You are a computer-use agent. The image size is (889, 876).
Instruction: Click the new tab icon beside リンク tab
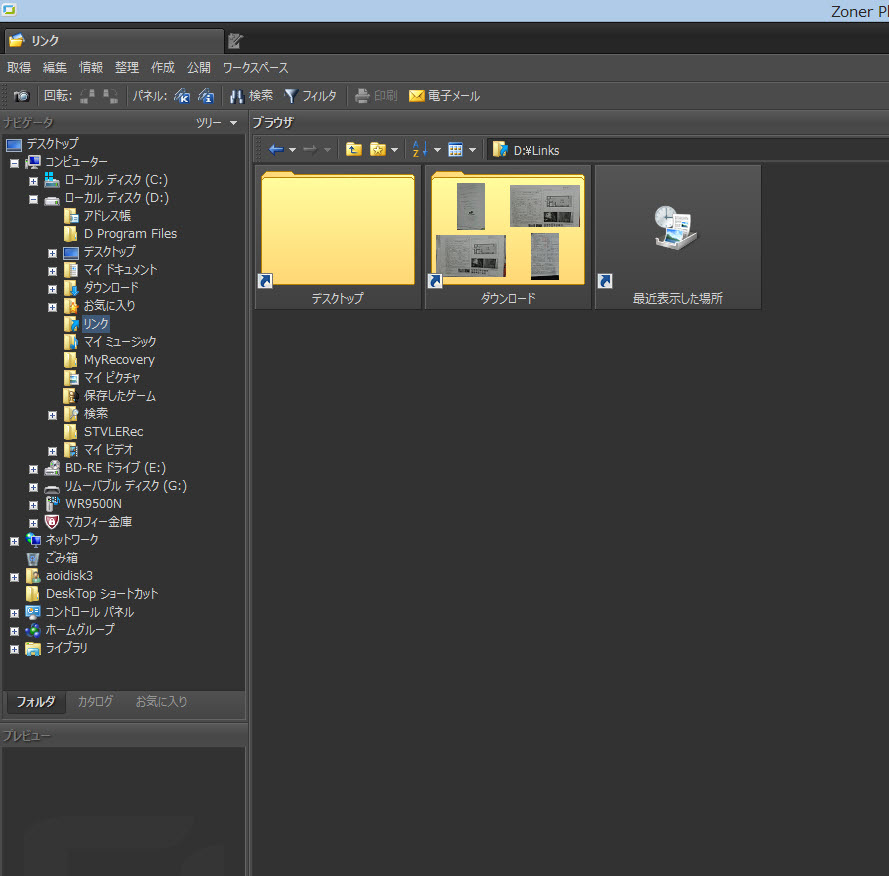coord(235,41)
